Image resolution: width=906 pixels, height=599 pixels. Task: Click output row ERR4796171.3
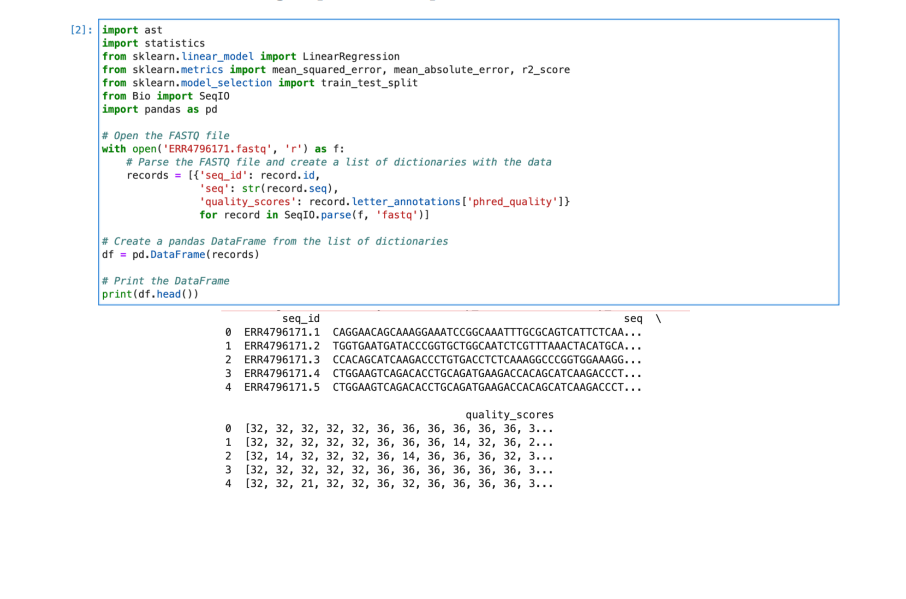pyautogui.click(x=281, y=359)
